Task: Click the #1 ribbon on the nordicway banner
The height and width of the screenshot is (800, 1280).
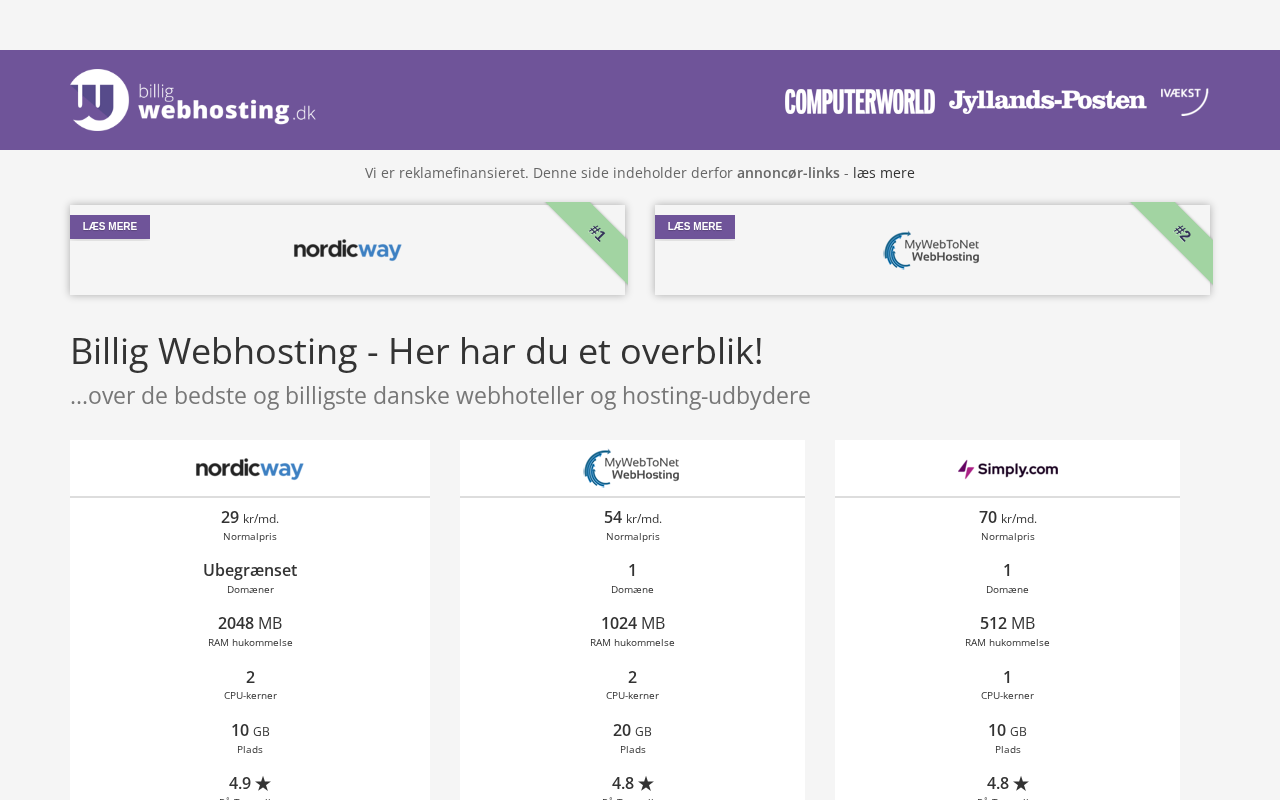Action: 597,233
